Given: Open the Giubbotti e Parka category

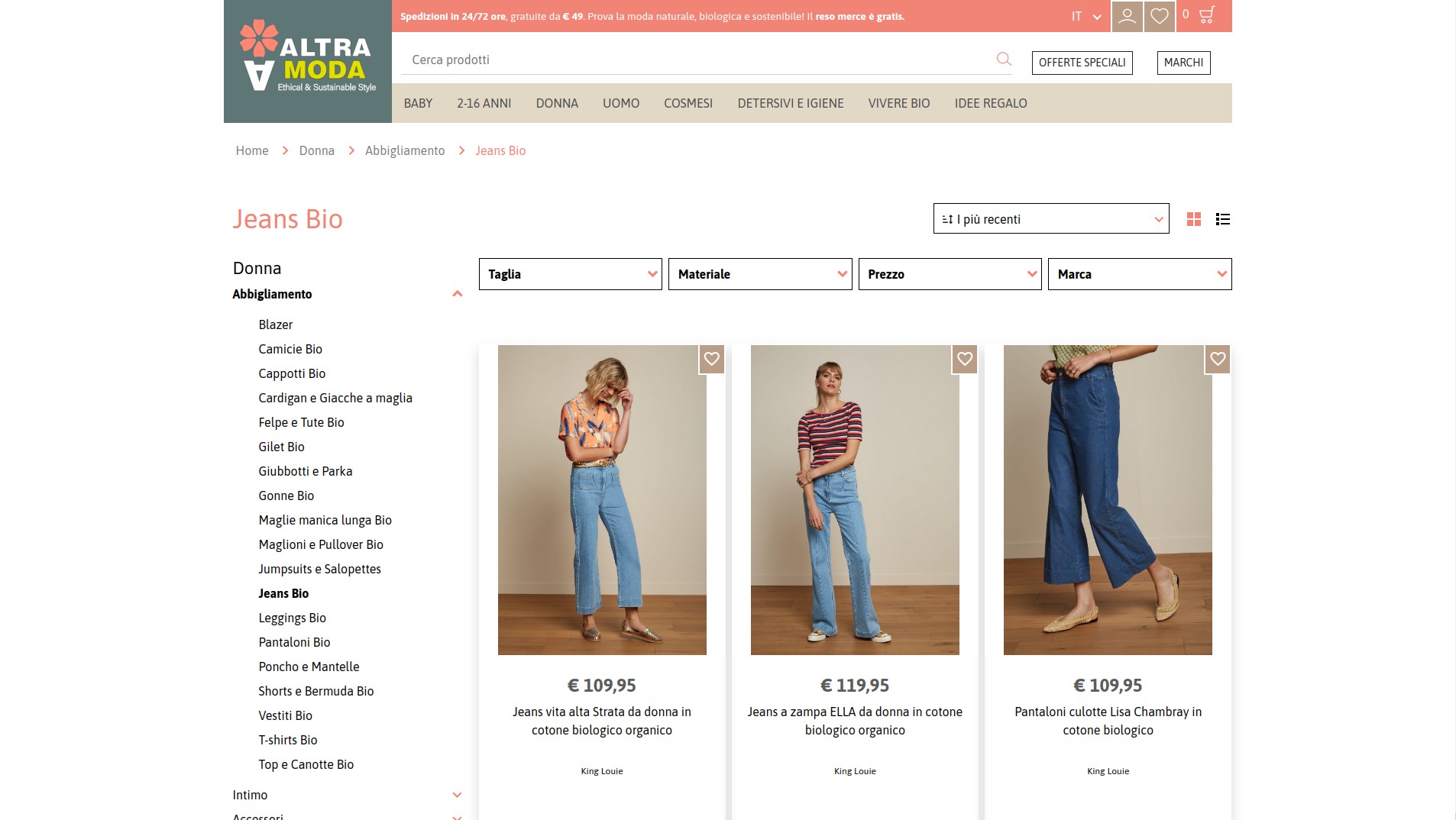Looking at the screenshot, I should pos(306,471).
